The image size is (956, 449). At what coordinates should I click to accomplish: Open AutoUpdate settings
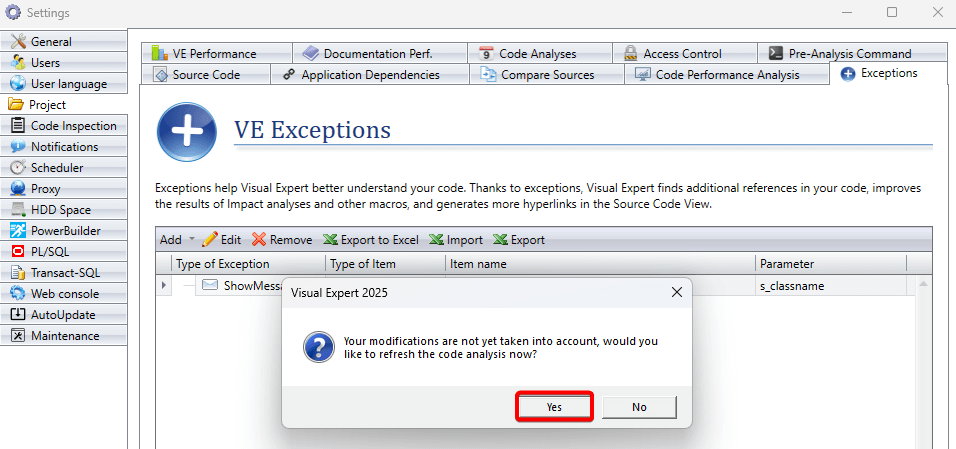pos(63,315)
